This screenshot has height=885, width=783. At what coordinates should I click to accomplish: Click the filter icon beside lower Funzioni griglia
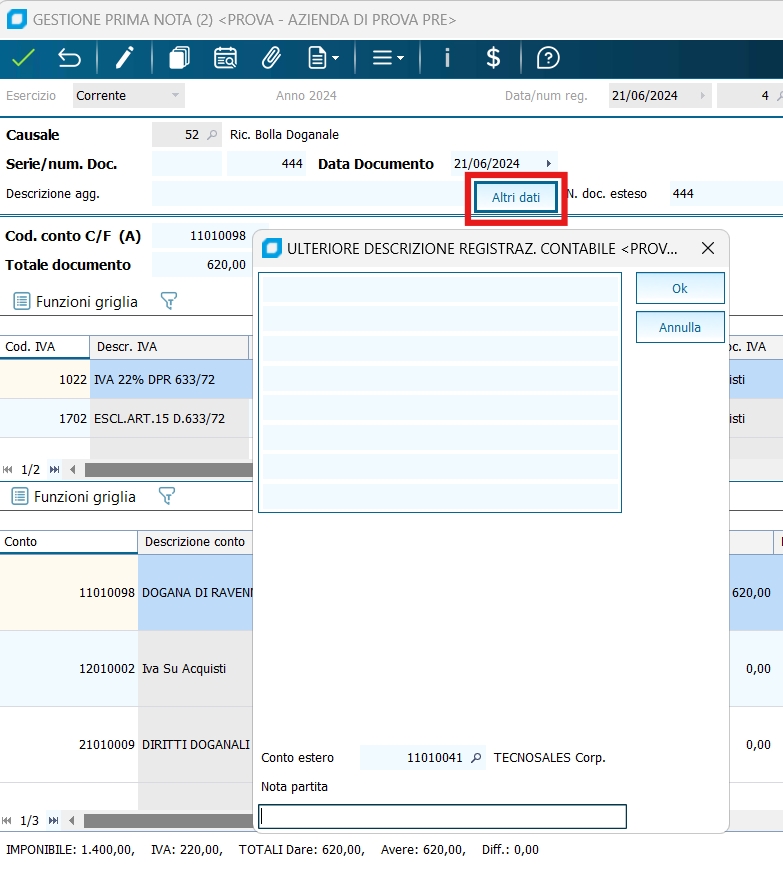point(167,496)
